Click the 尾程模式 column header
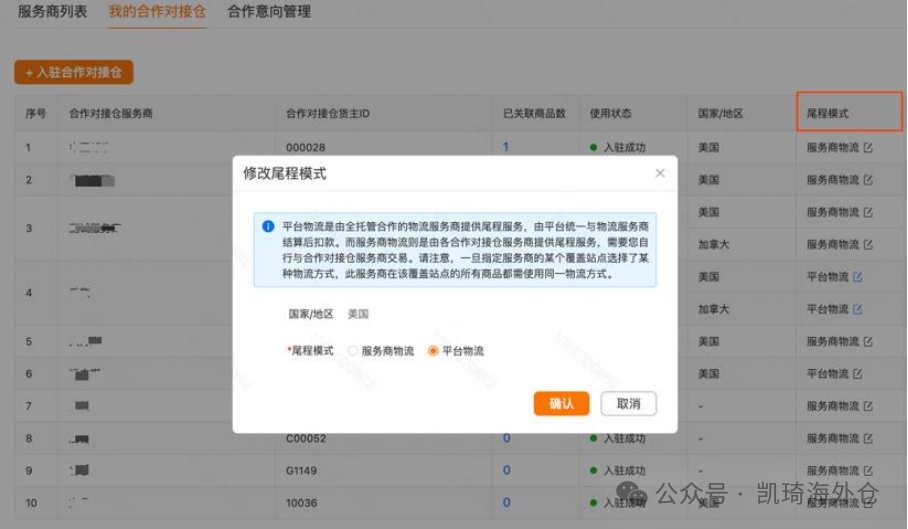The image size is (908, 529). (828, 113)
